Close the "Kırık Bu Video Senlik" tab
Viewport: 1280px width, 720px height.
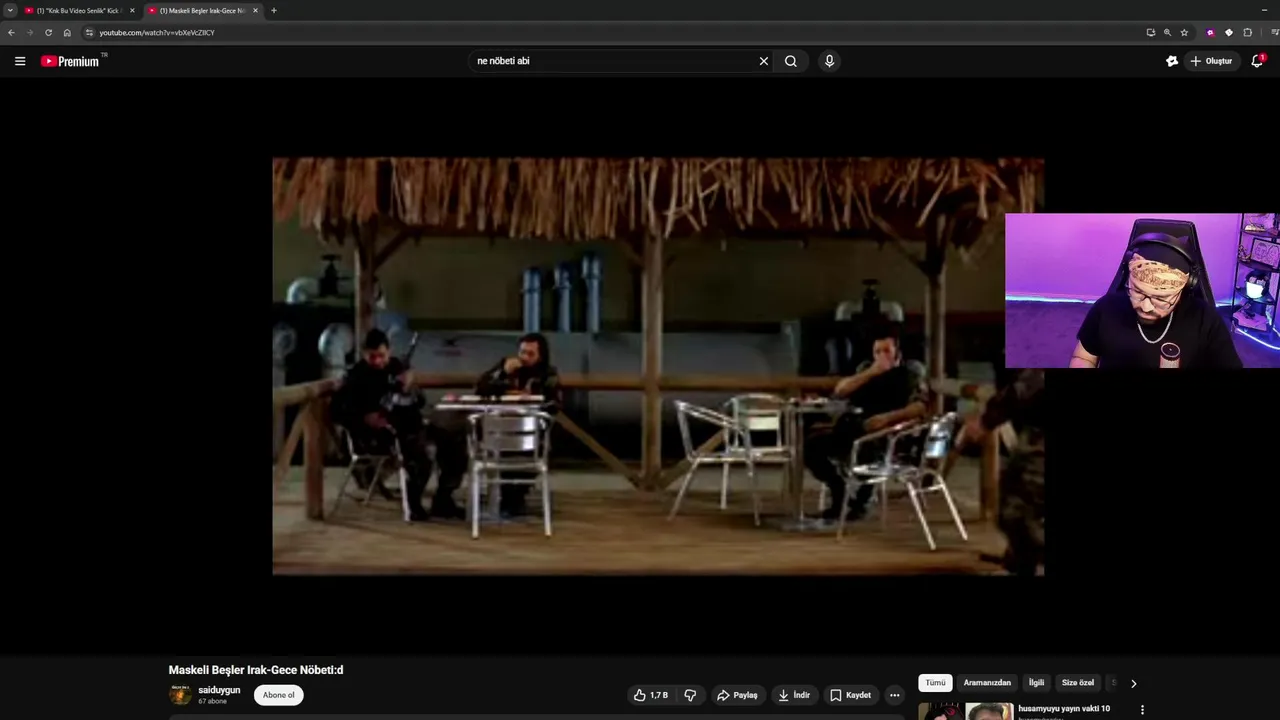pos(132,10)
